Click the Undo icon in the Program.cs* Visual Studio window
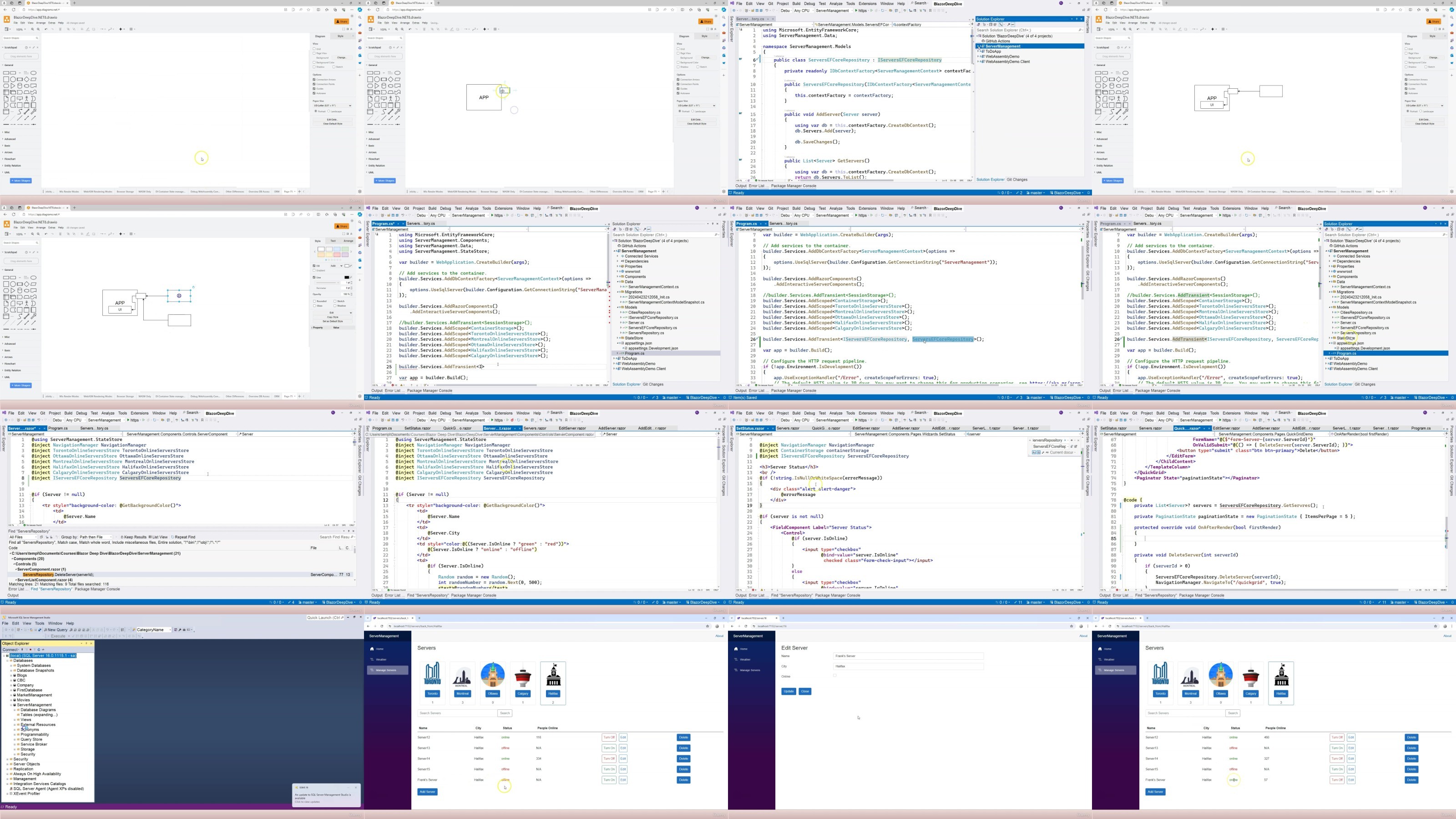Image resolution: width=1456 pixels, height=819 pixels. point(403,215)
